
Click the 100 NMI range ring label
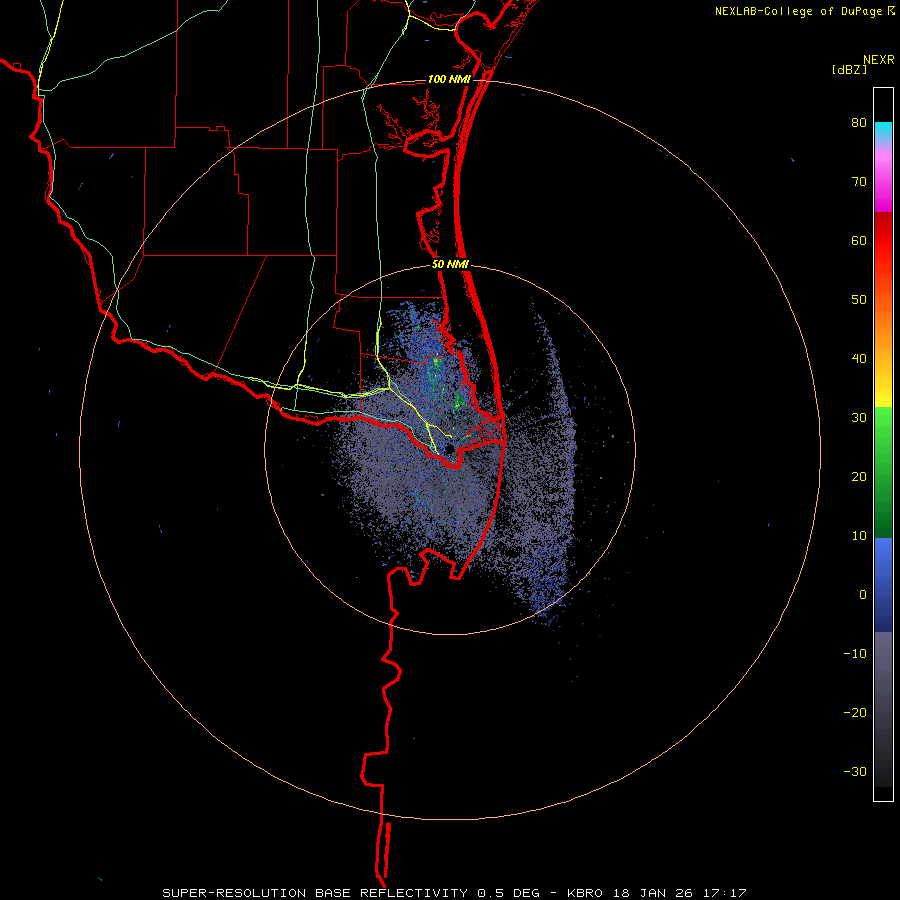[x=449, y=79]
